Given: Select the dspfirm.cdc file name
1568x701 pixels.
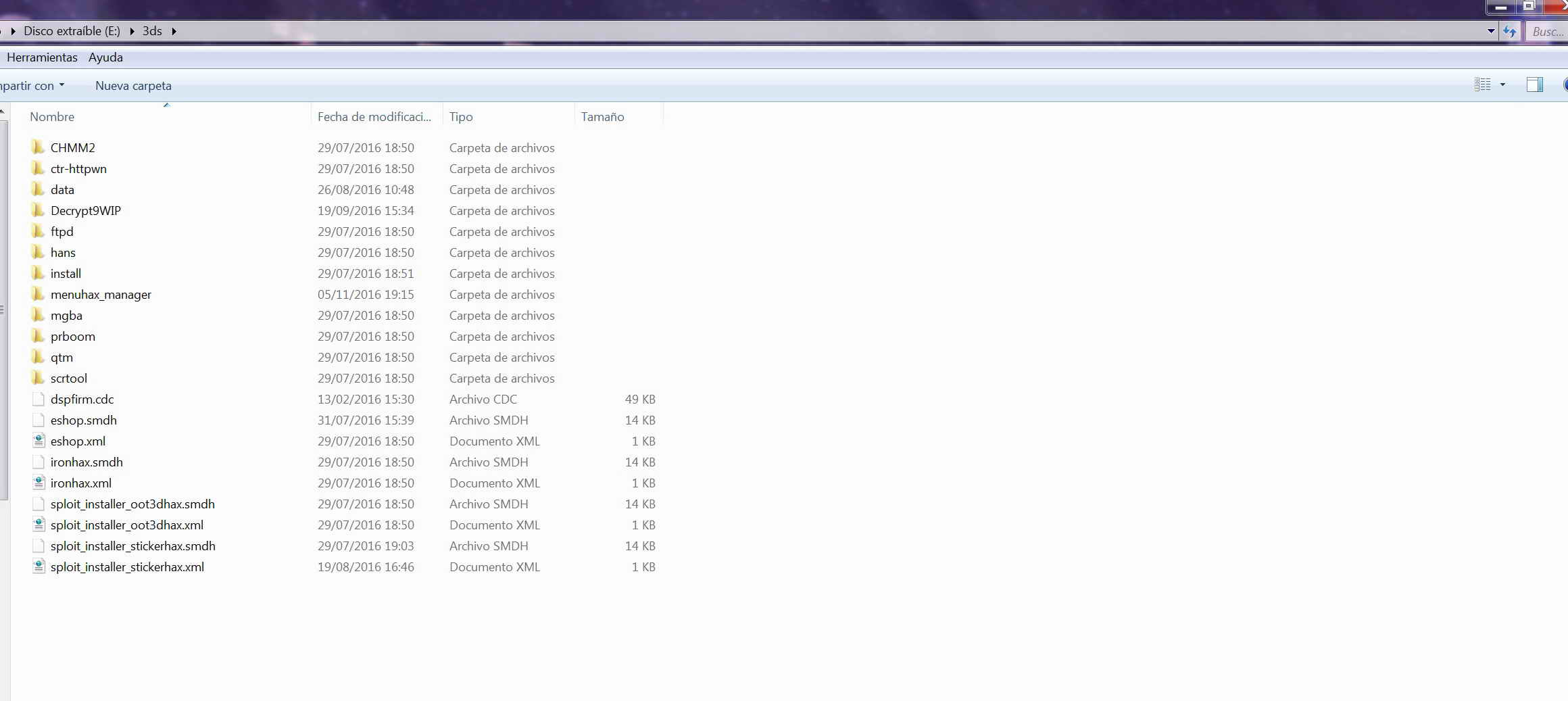Looking at the screenshot, I should pos(82,399).
